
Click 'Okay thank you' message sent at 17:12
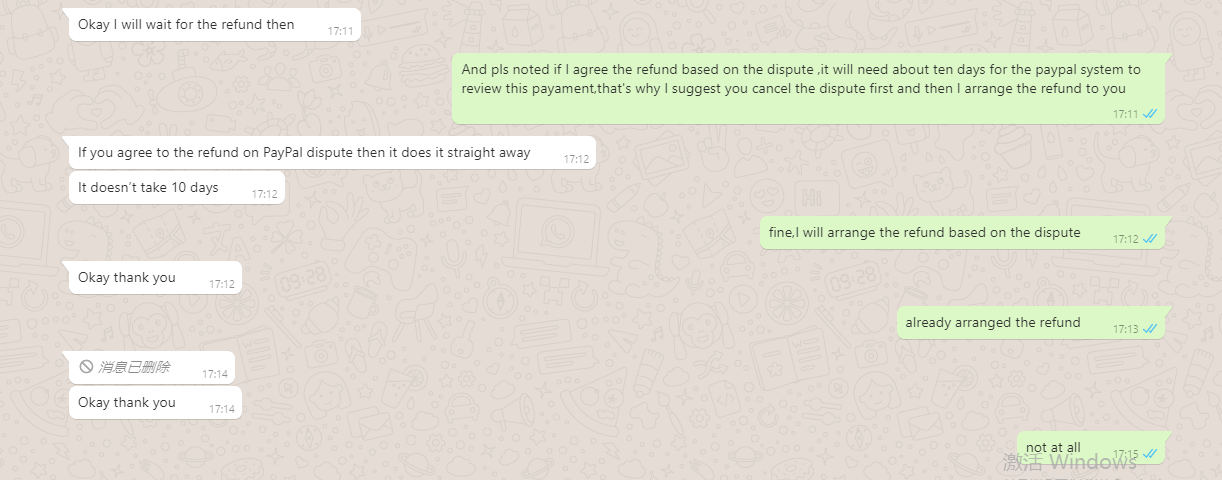click(x=155, y=278)
